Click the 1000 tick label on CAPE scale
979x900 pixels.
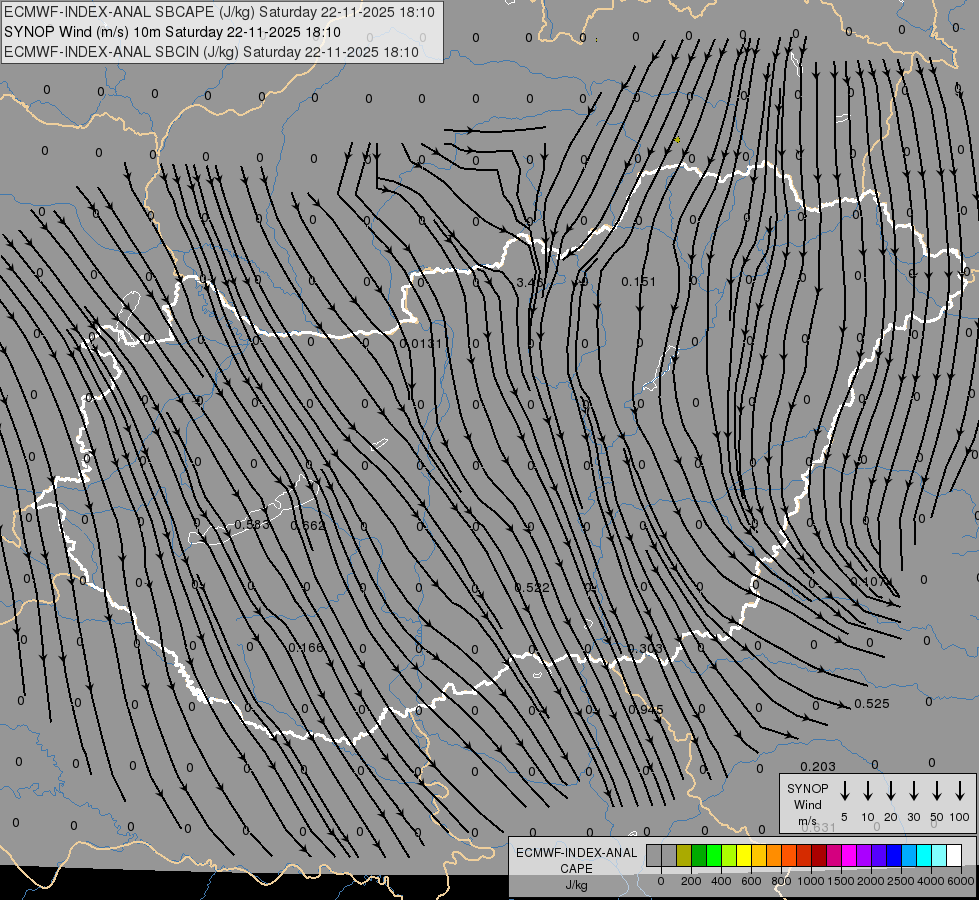811,881
